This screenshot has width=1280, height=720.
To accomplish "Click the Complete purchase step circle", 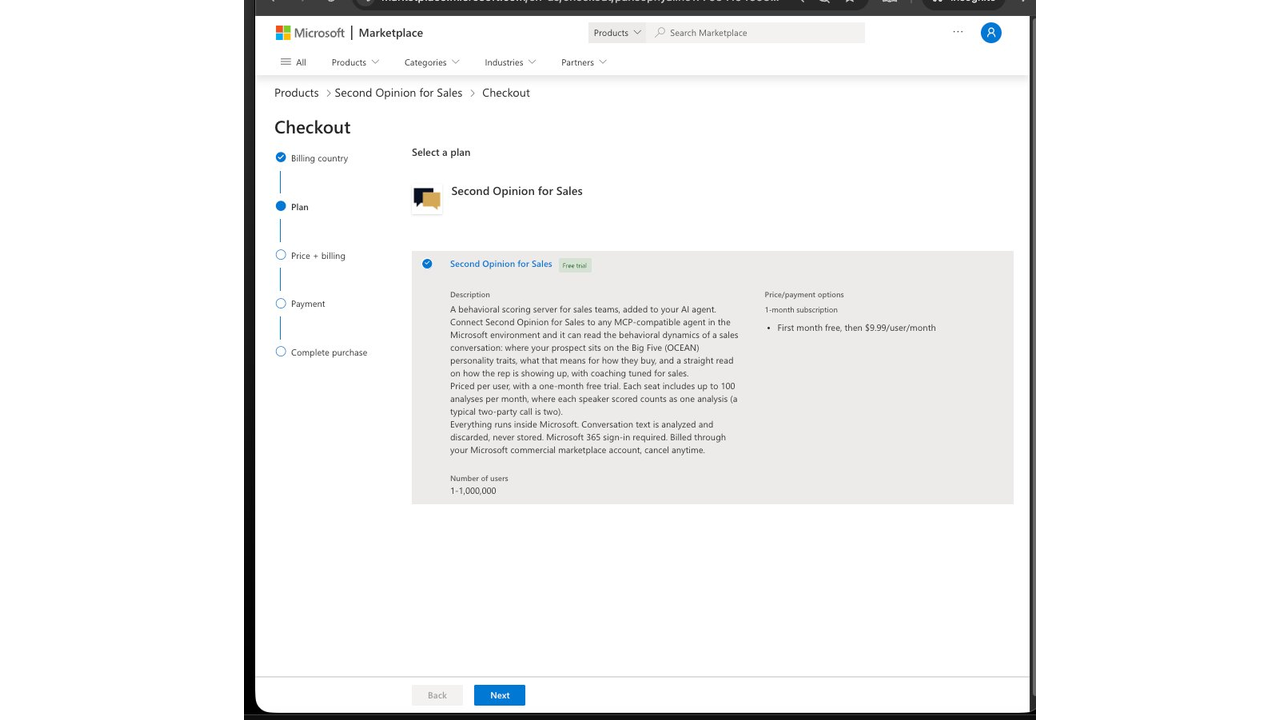I will tap(281, 352).
